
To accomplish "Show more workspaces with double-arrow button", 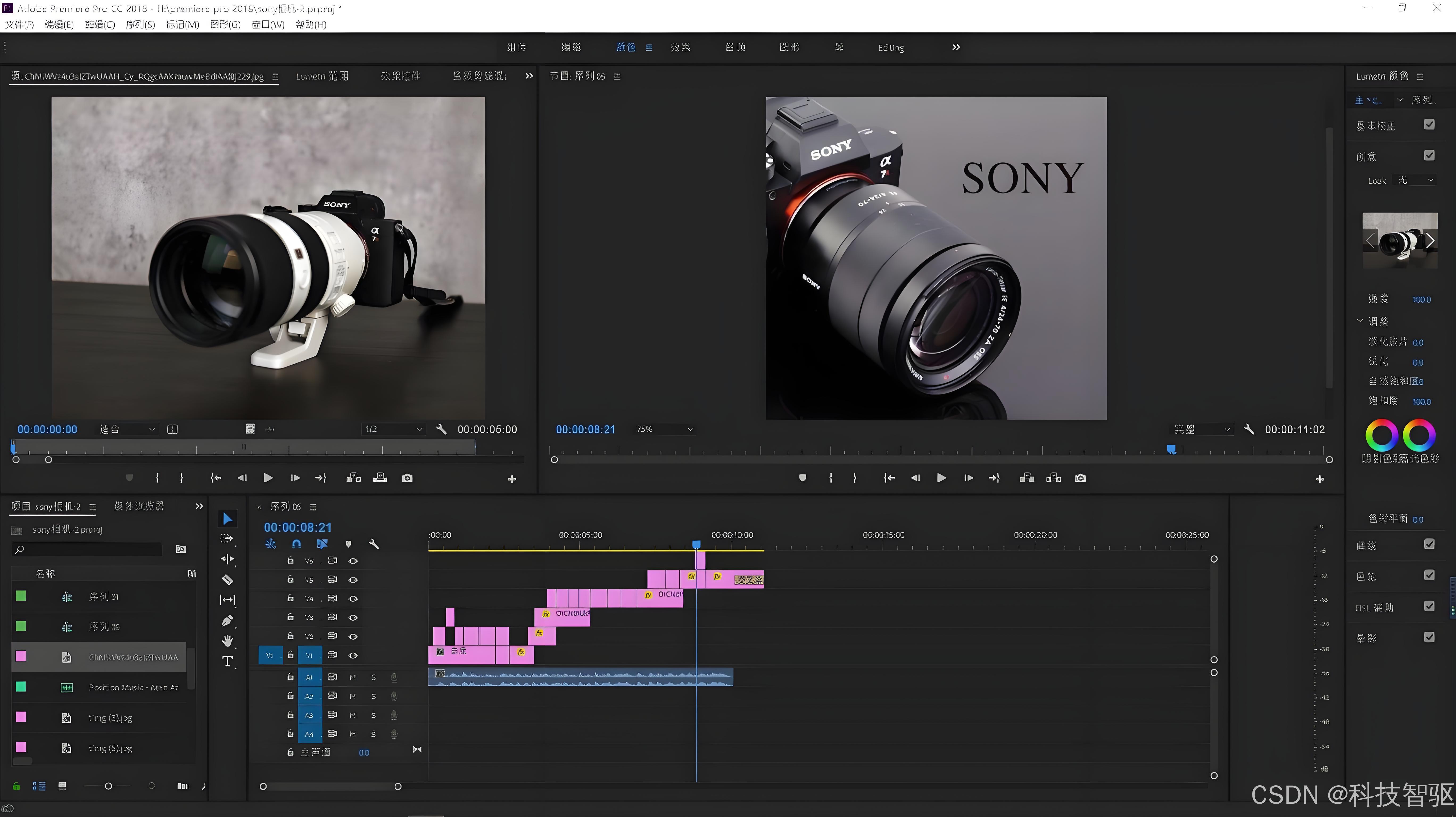I will point(956,47).
